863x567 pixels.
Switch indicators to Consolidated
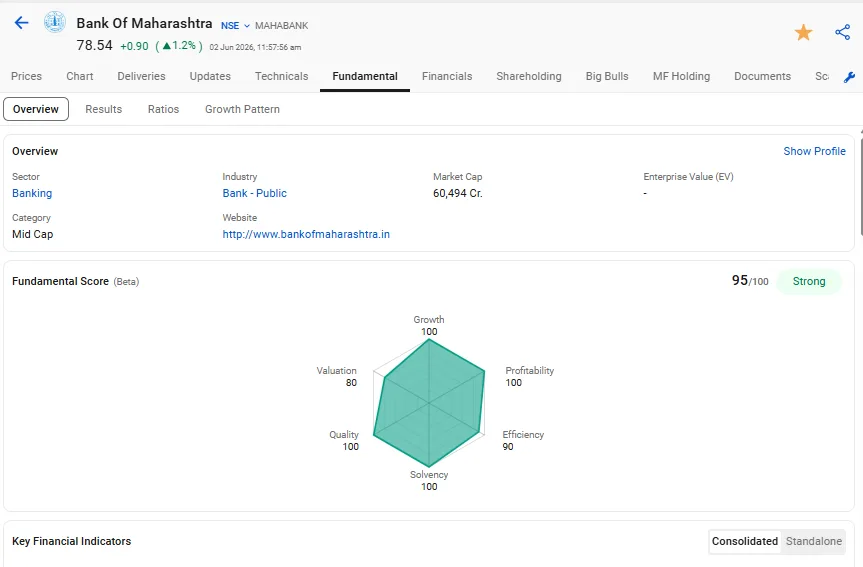click(745, 541)
